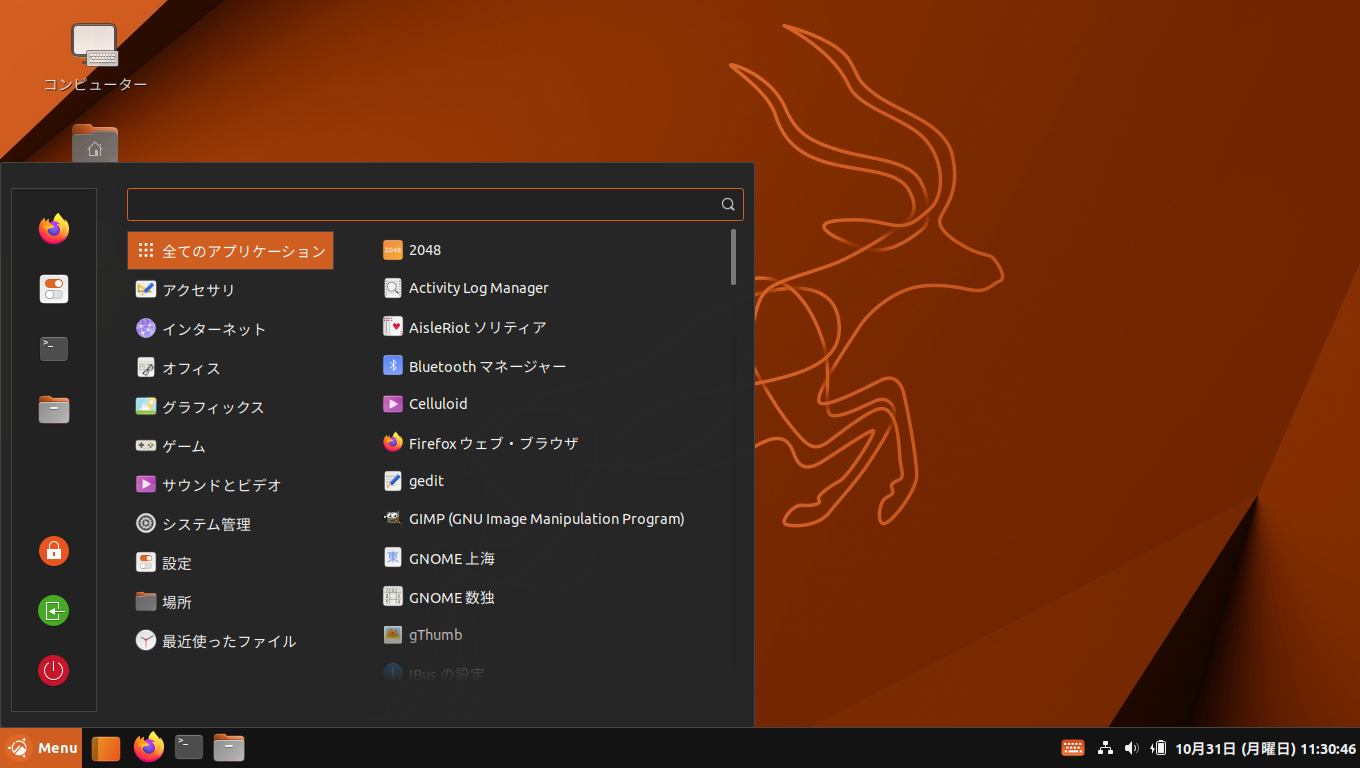This screenshot has width=1360, height=768.
Task: Click the search magnifier icon
Action: click(728, 205)
